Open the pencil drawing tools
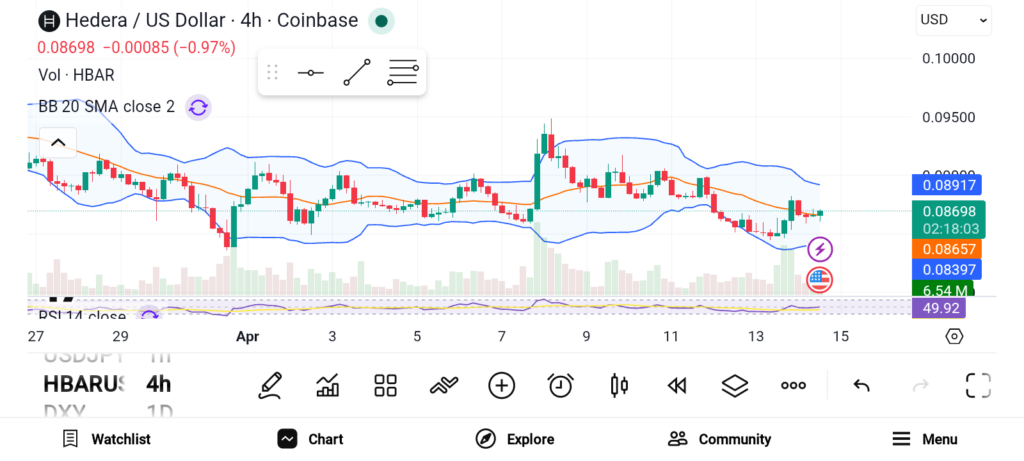The width and height of the screenshot is (1024, 461). coord(269,385)
